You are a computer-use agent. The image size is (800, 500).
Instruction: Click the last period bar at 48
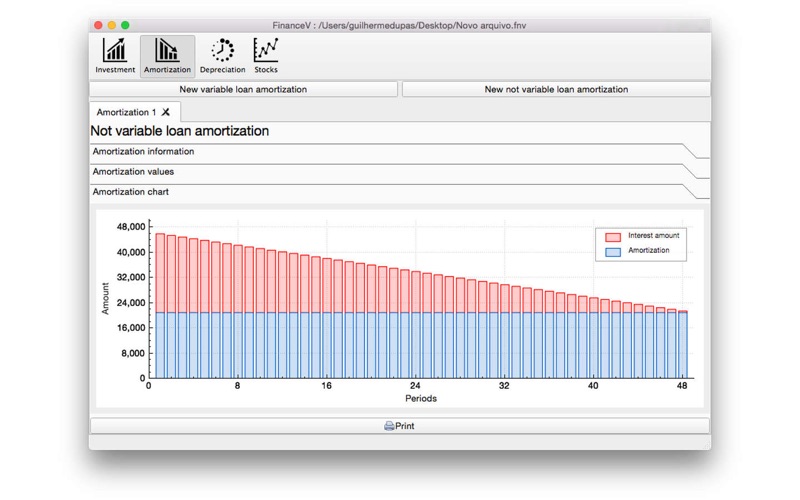(x=683, y=344)
